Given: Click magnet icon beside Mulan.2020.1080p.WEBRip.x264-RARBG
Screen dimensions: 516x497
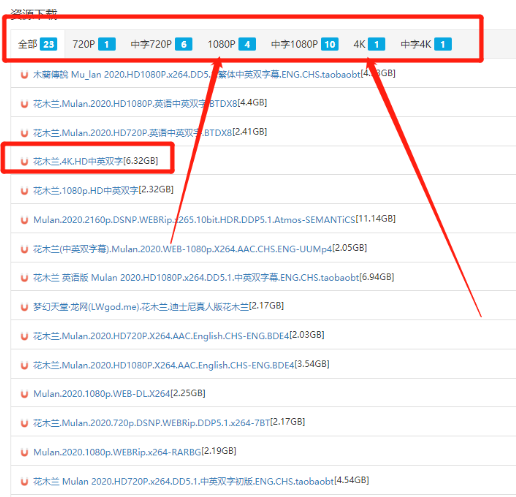Looking at the screenshot, I should (24, 452).
